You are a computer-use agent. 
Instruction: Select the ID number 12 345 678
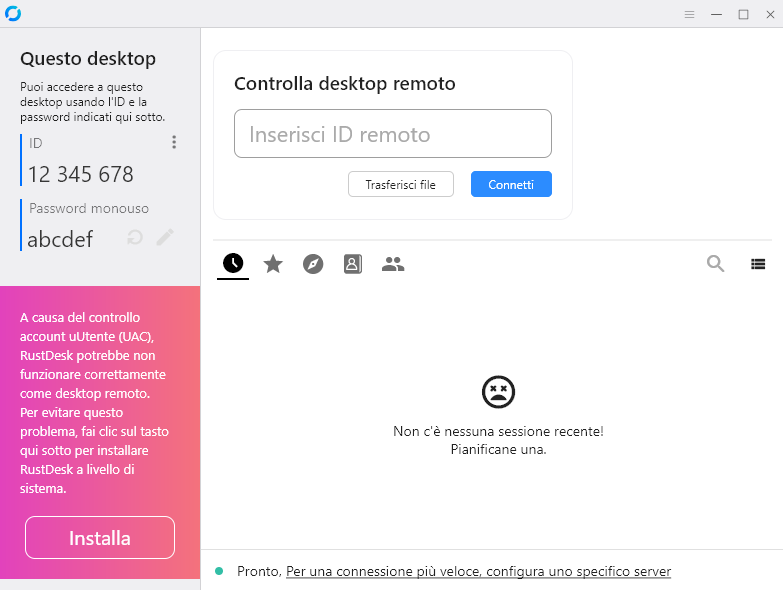[81, 174]
